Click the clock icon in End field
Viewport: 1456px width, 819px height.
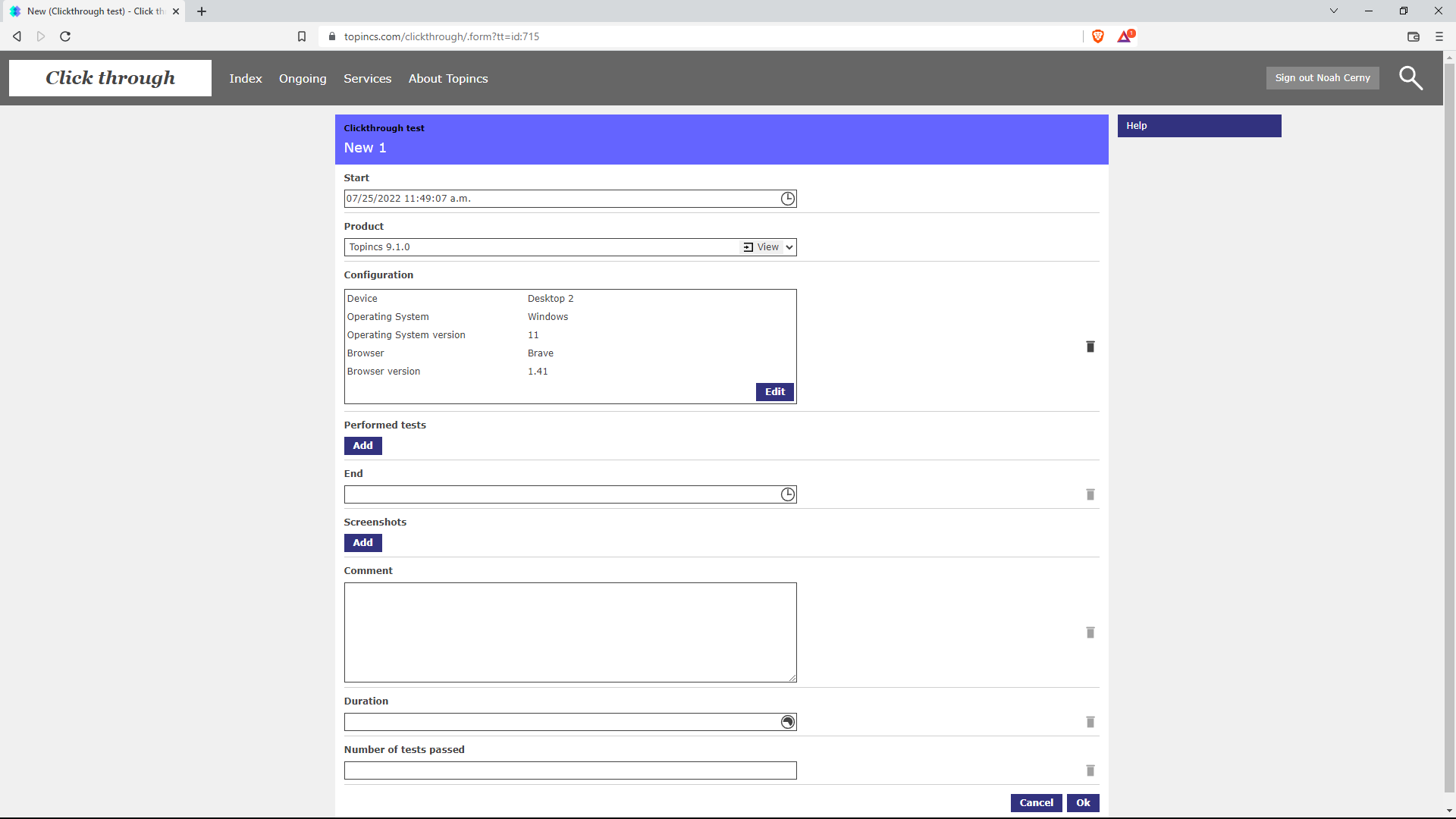coord(788,494)
